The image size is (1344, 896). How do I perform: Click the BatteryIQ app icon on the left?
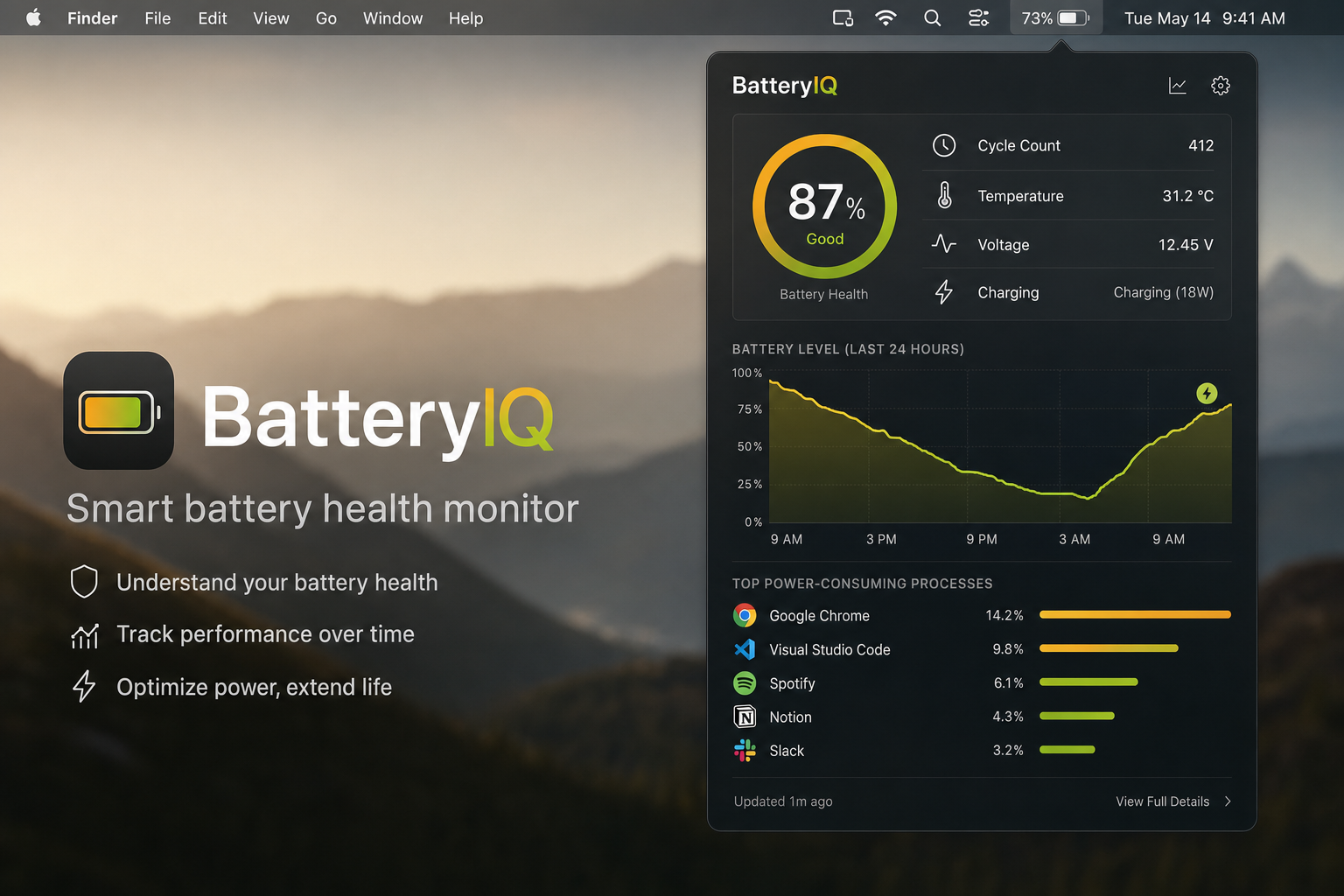[x=119, y=411]
